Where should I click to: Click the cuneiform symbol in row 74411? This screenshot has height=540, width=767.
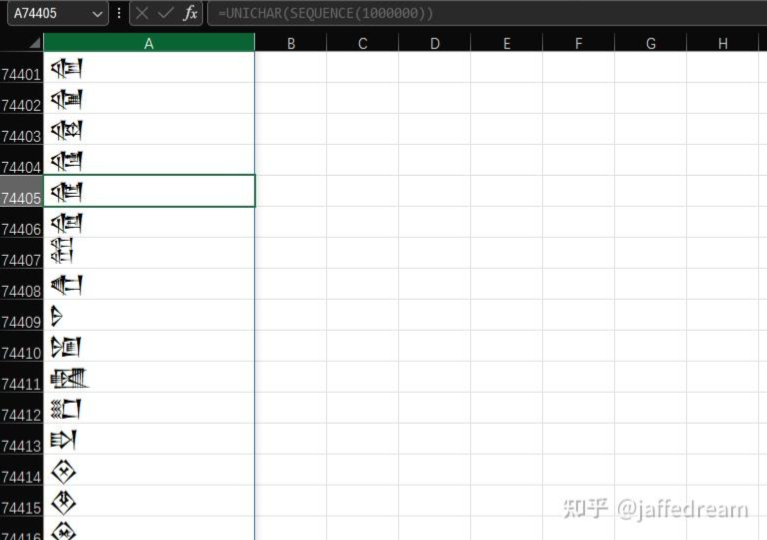pyautogui.click(x=69, y=378)
